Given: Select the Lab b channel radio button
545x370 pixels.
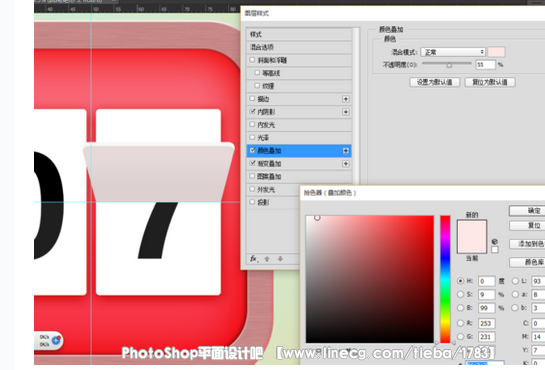Looking at the screenshot, I should click(x=515, y=308).
